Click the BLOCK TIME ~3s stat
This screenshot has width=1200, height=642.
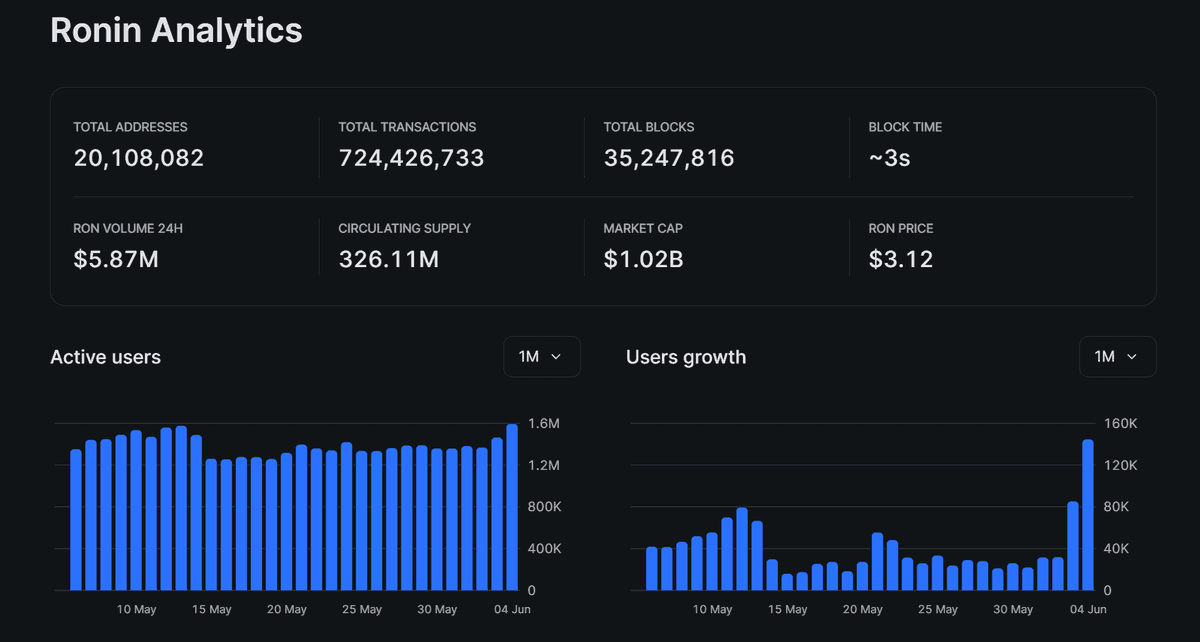tap(888, 157)
